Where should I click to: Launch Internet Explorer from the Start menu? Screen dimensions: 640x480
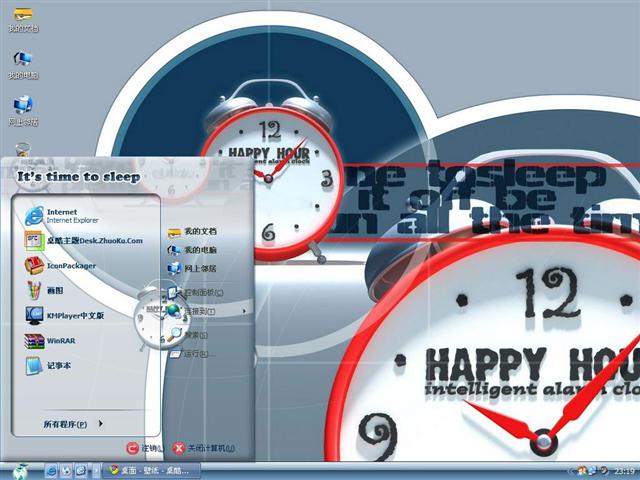click(x=62, y=216)
